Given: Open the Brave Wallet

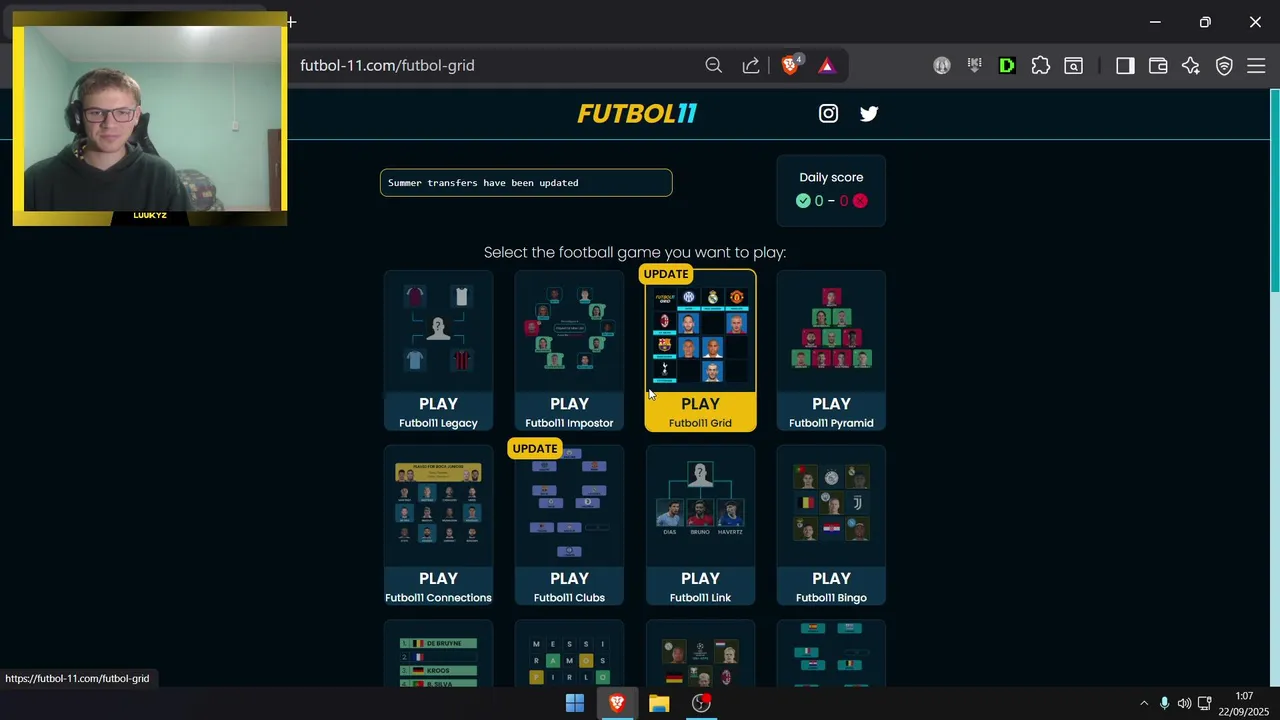Looking at the screenshot, I should (x=1158, y=65).
